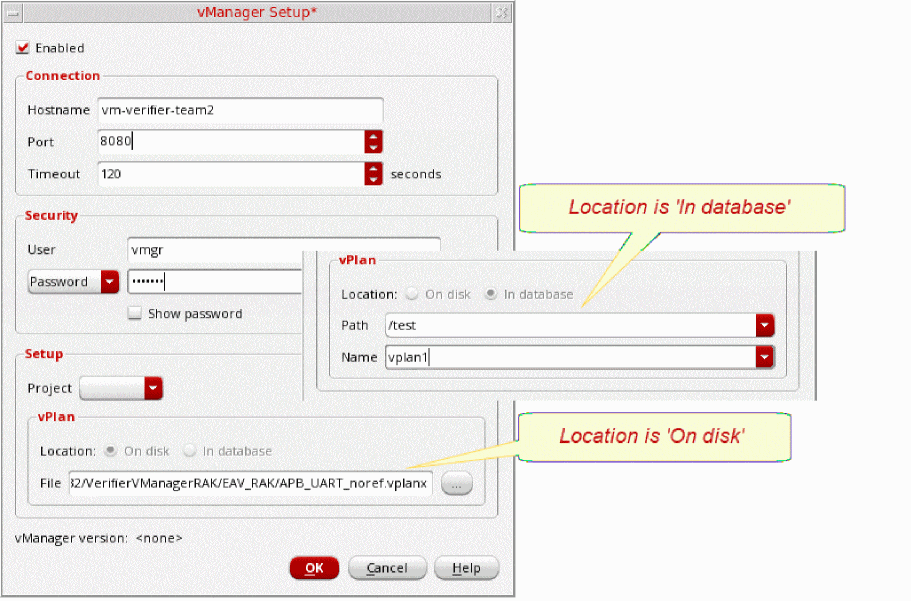Increase Timeout with up arrow
Viewport: 911px width, 601px height.
[x=373, y=168]
